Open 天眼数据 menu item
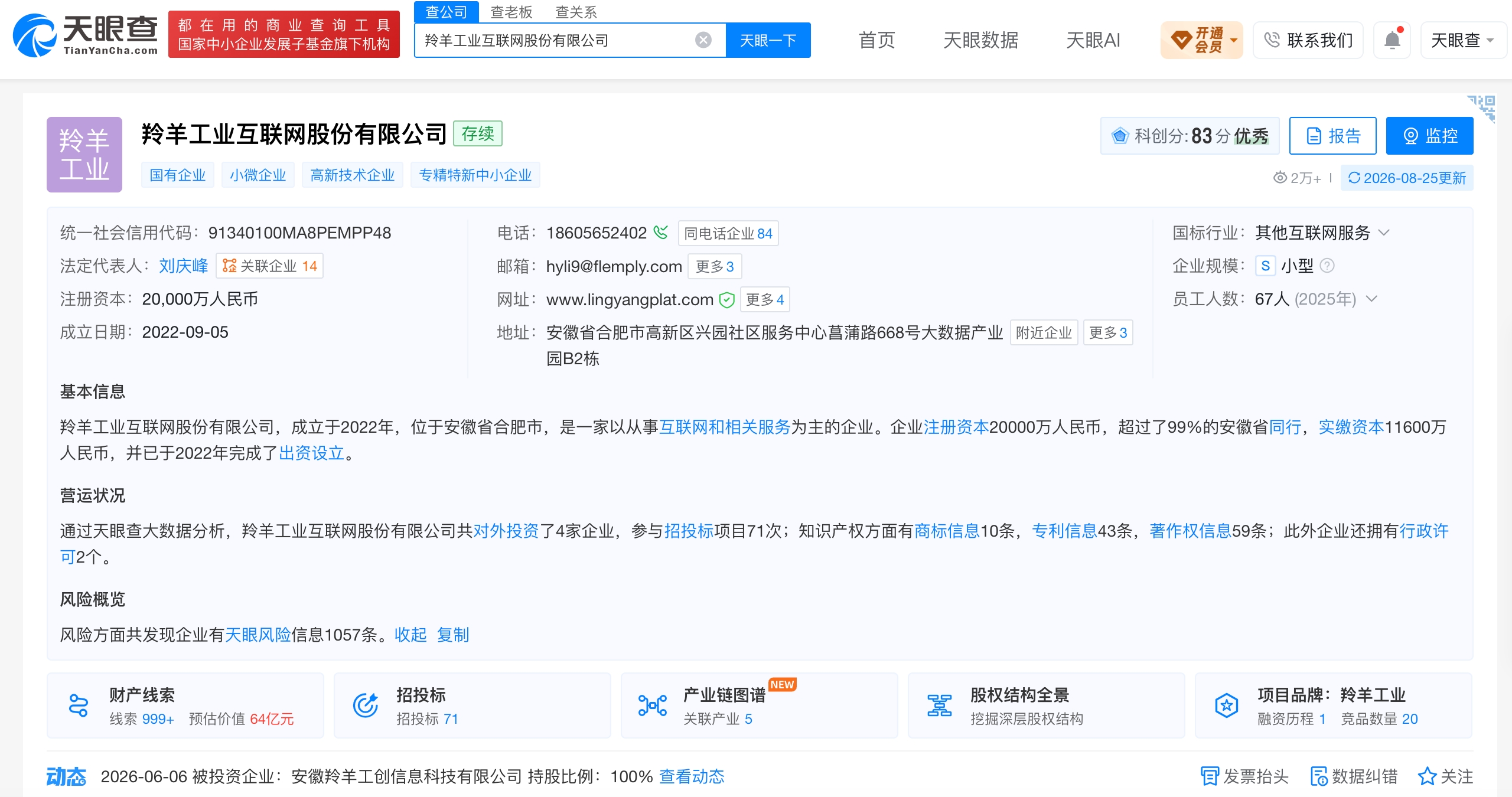1512x797 pixels. (980, 40)
